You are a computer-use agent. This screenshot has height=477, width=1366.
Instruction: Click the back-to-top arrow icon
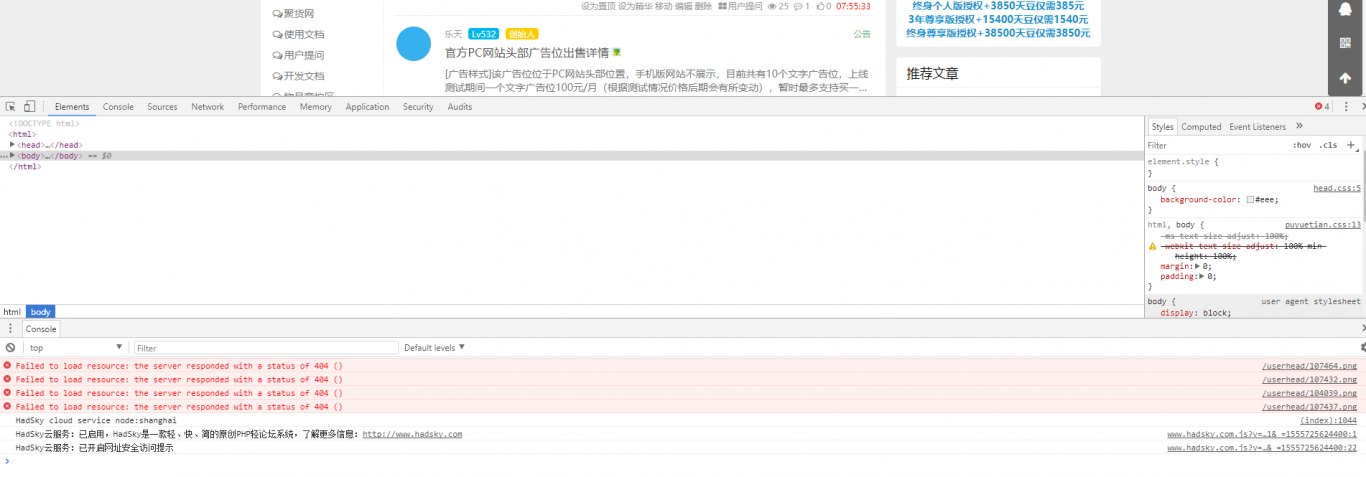point(1345,77)
